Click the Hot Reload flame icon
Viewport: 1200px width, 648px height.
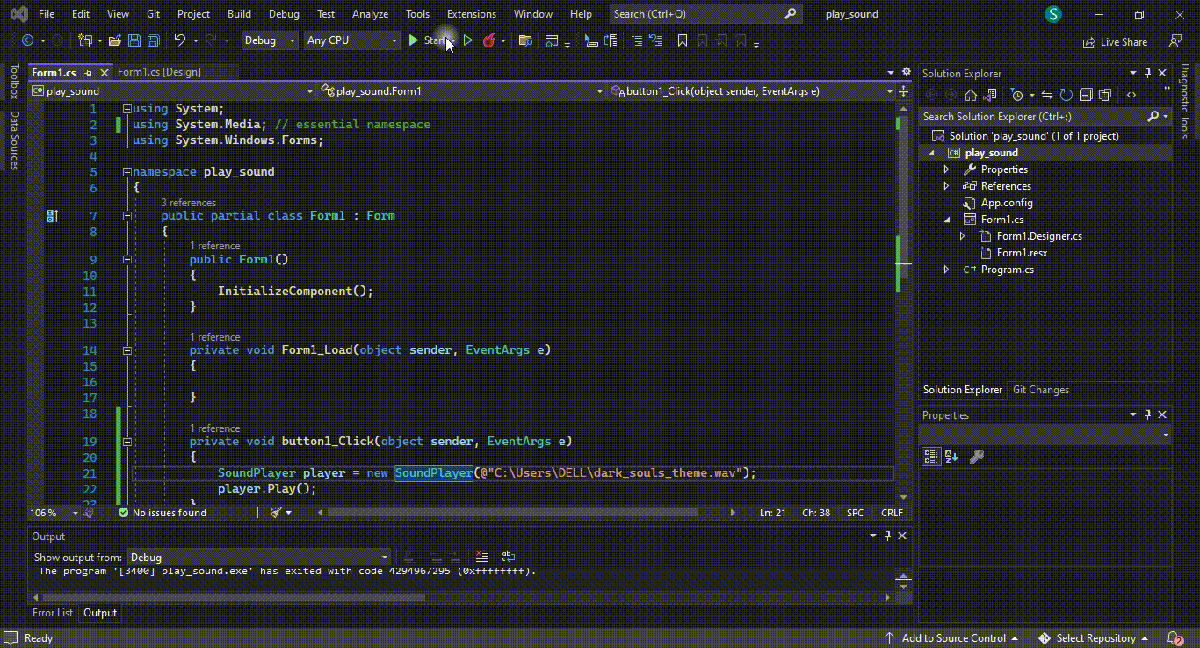click(489, 41)
